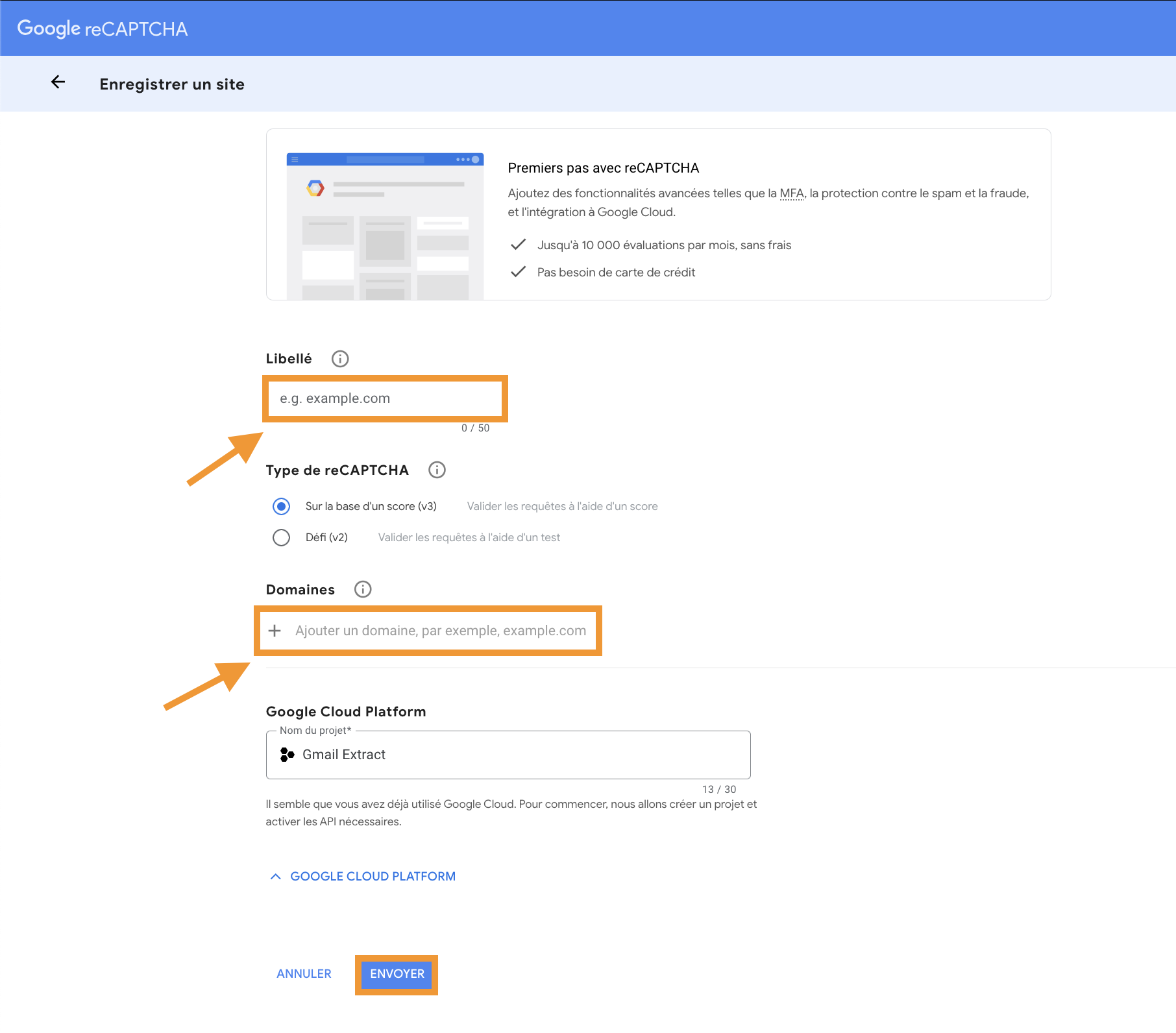
Task: Click 'Valider les requêtes à l'aide d'un test' hint
Action: [469, 537]
